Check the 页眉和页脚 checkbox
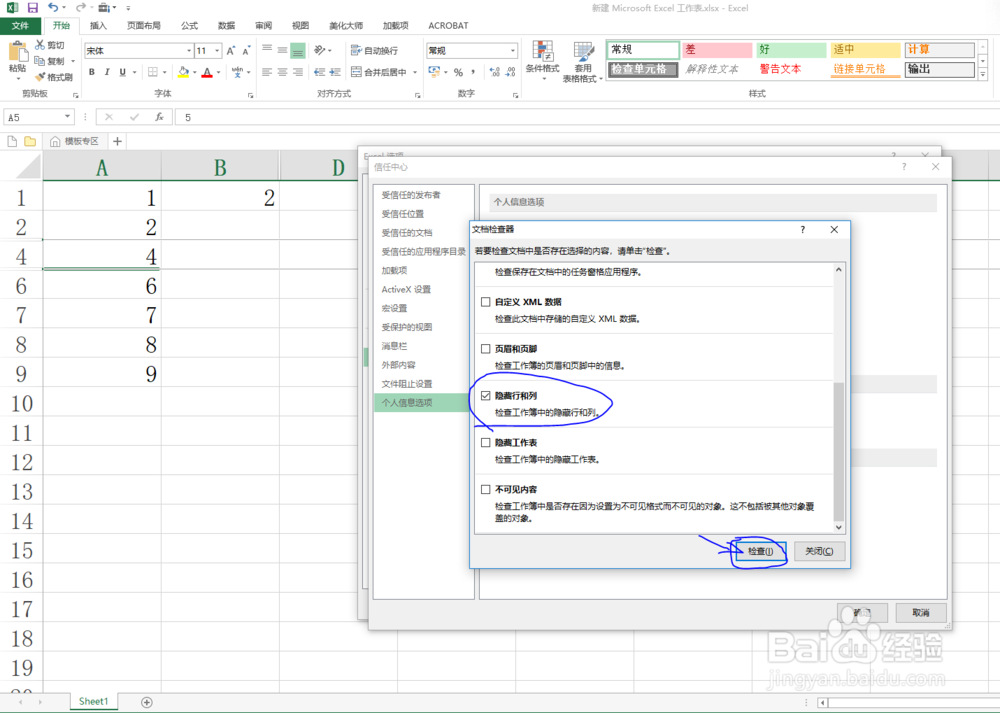This screenshot has height=713, width=1000. tap(486, 349)
